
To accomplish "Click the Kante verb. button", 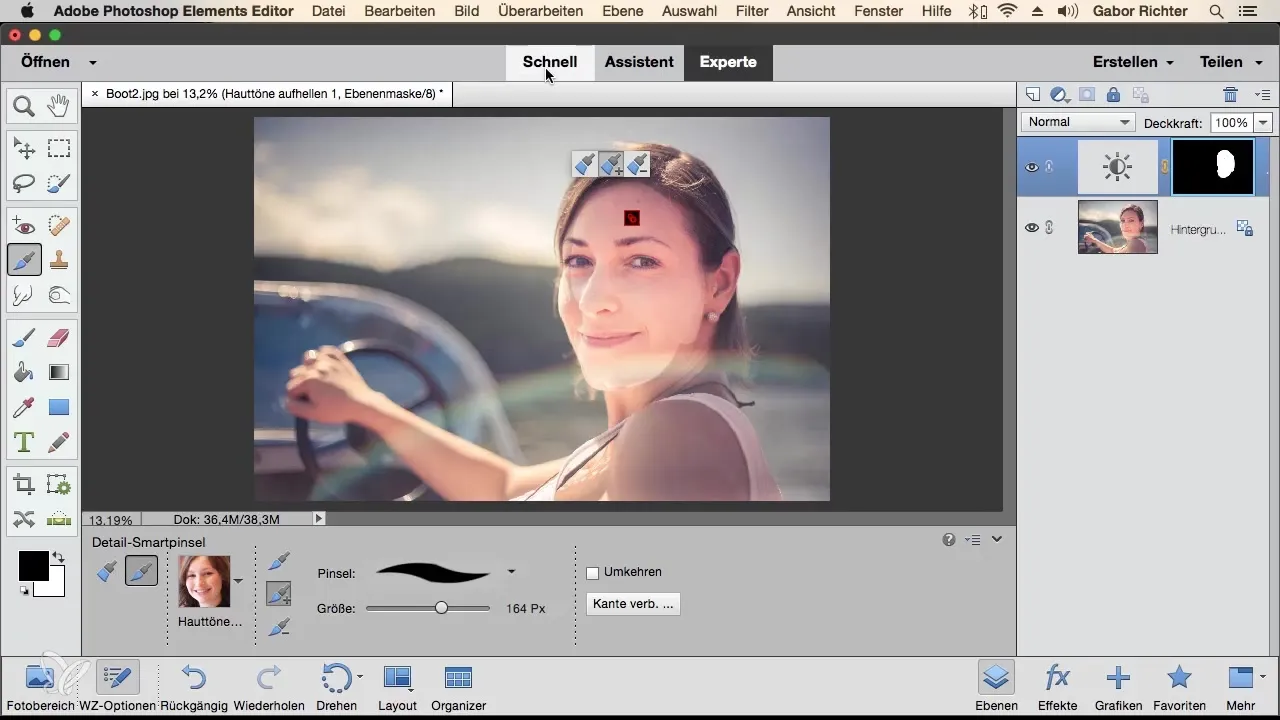I will coord(633,604).
